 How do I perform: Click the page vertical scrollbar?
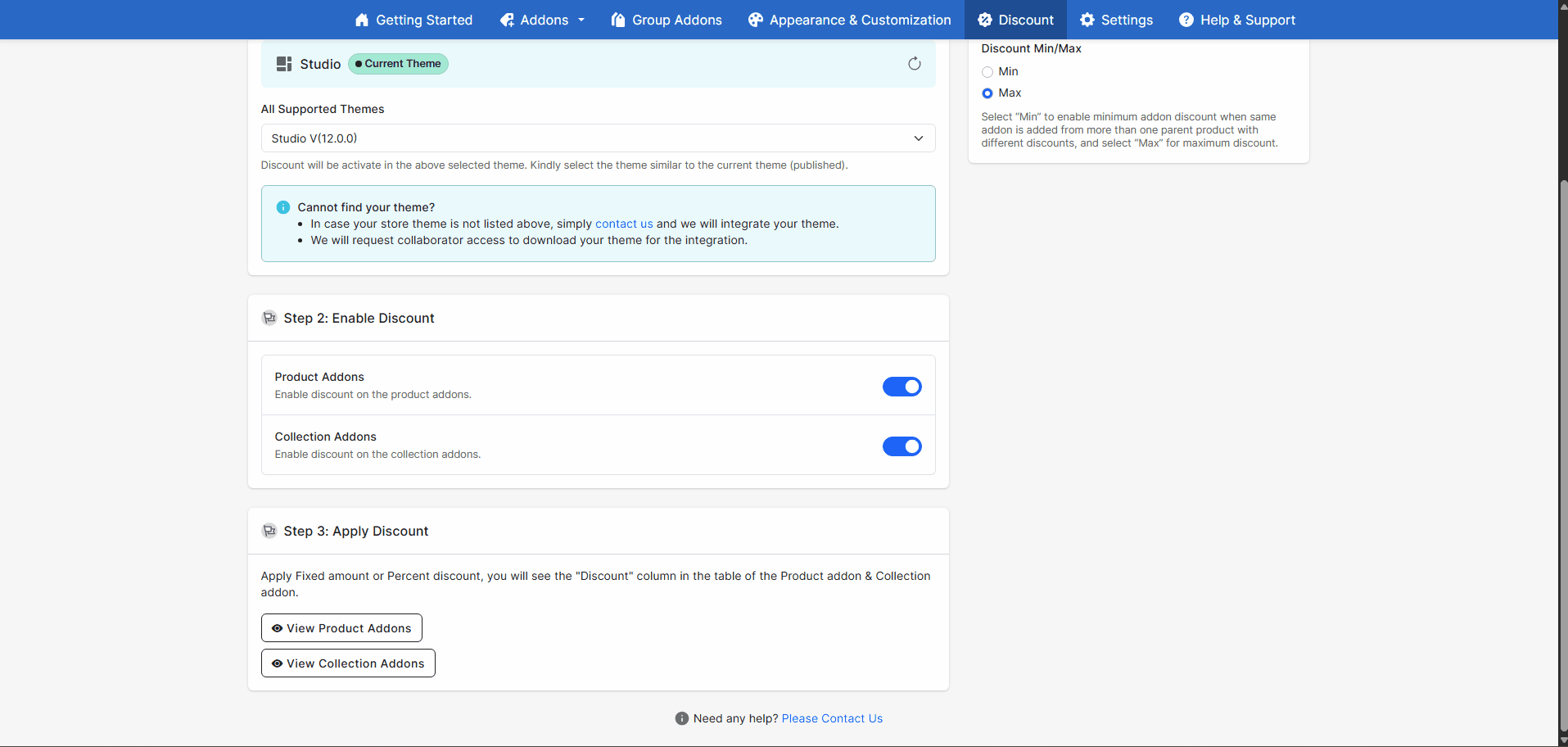(x=1562, y=410)
